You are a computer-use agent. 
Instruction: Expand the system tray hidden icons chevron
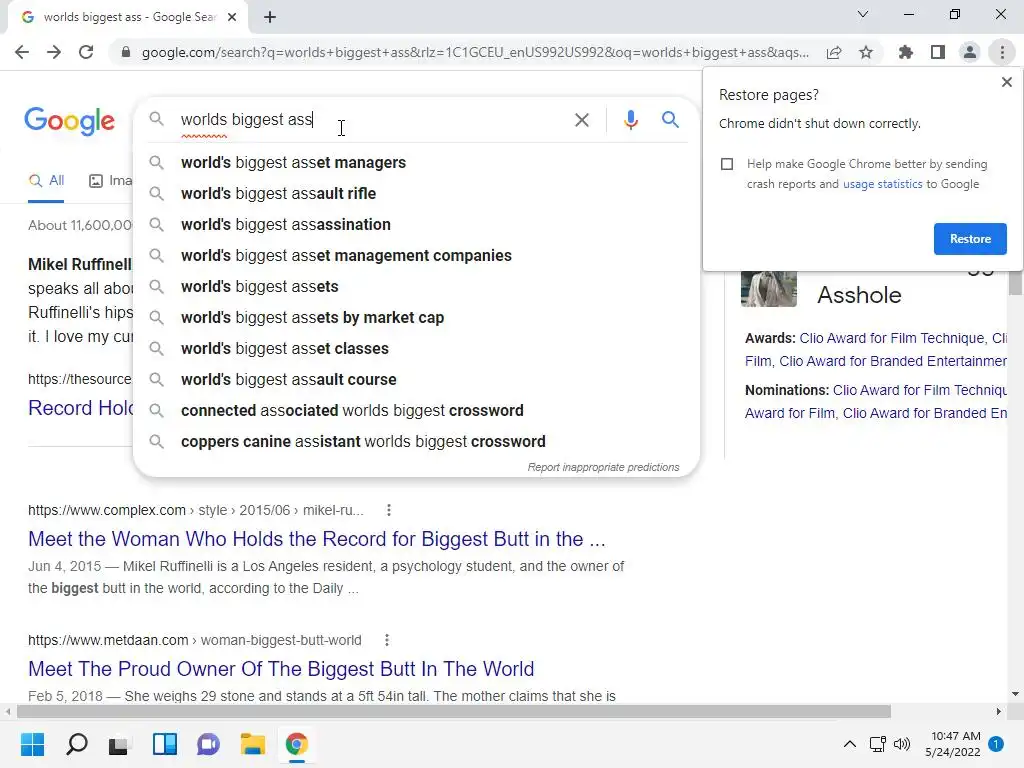[x=850, y=744]
